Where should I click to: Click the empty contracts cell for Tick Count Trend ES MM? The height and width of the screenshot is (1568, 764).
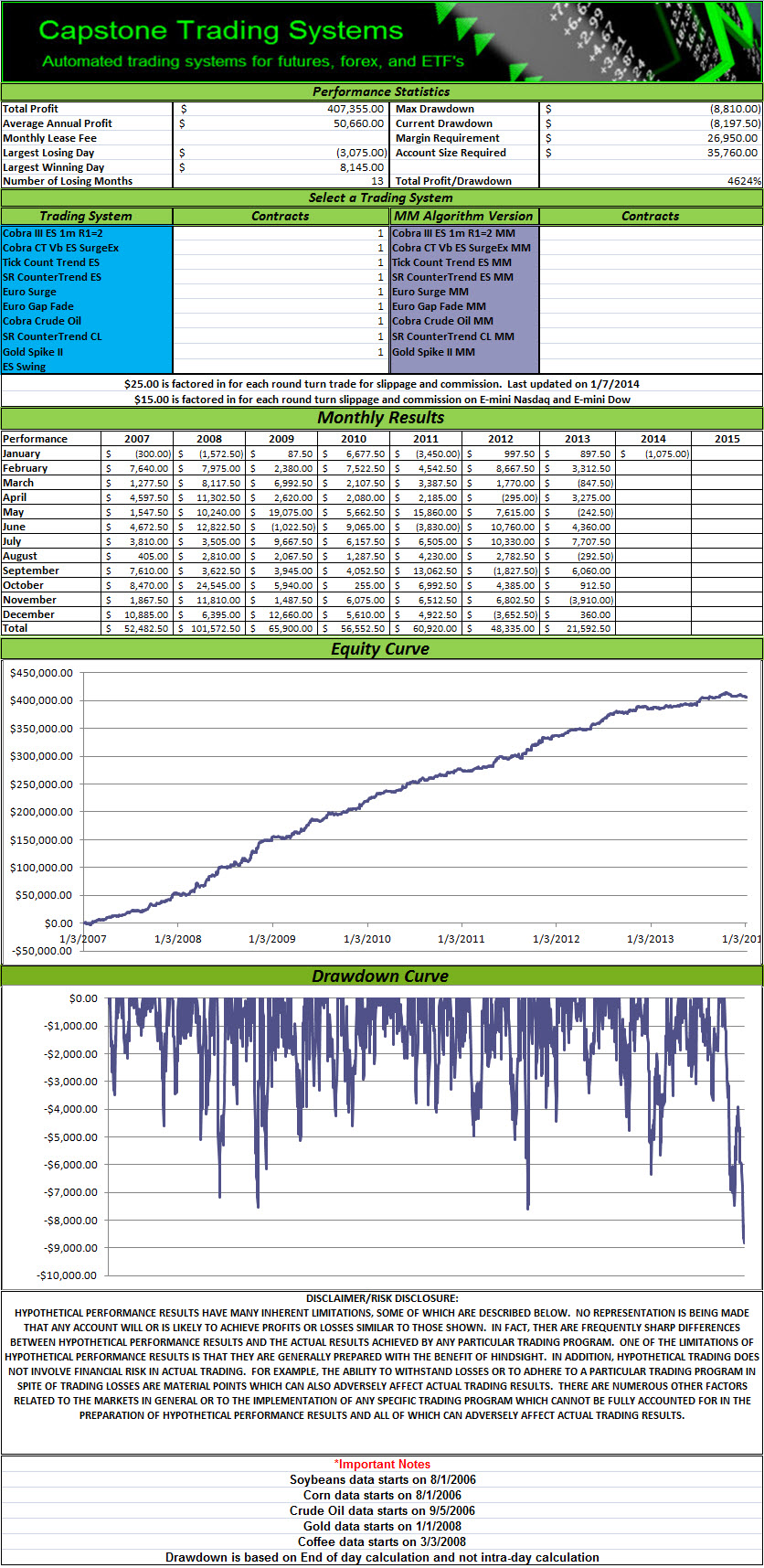click(651, 262)
